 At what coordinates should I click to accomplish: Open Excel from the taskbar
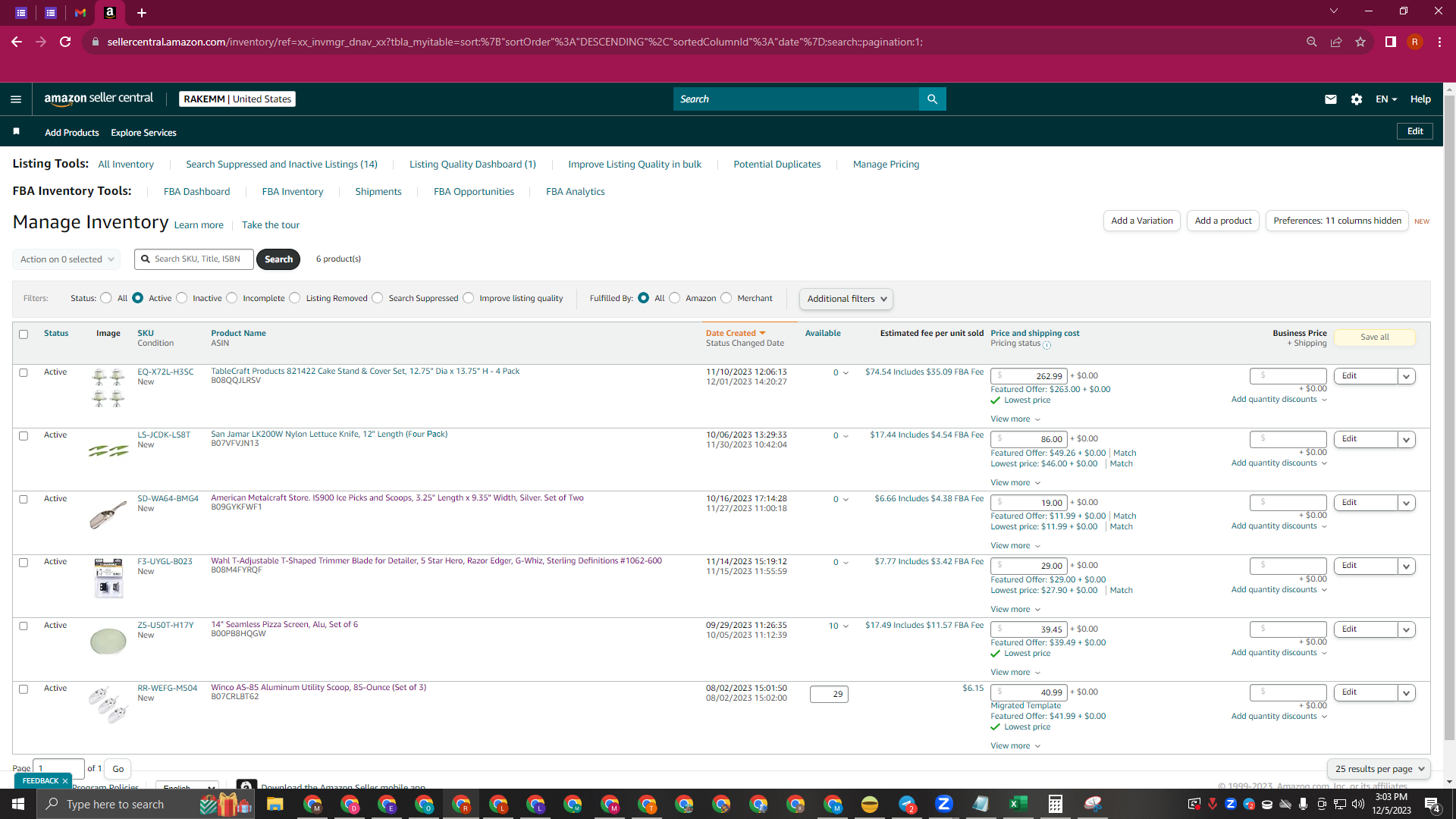(1018, 804)
